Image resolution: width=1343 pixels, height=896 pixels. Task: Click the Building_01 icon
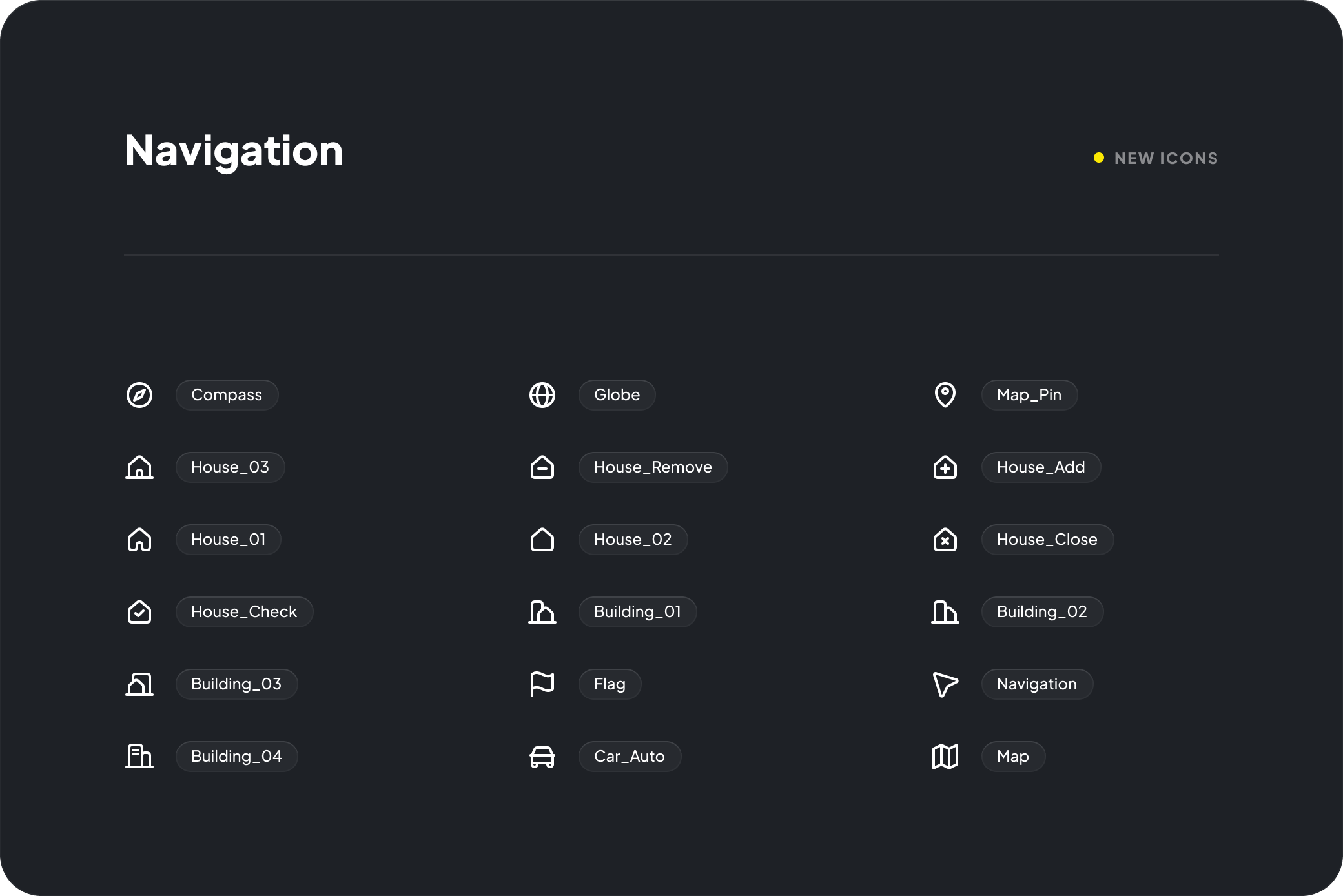point(542,612)
